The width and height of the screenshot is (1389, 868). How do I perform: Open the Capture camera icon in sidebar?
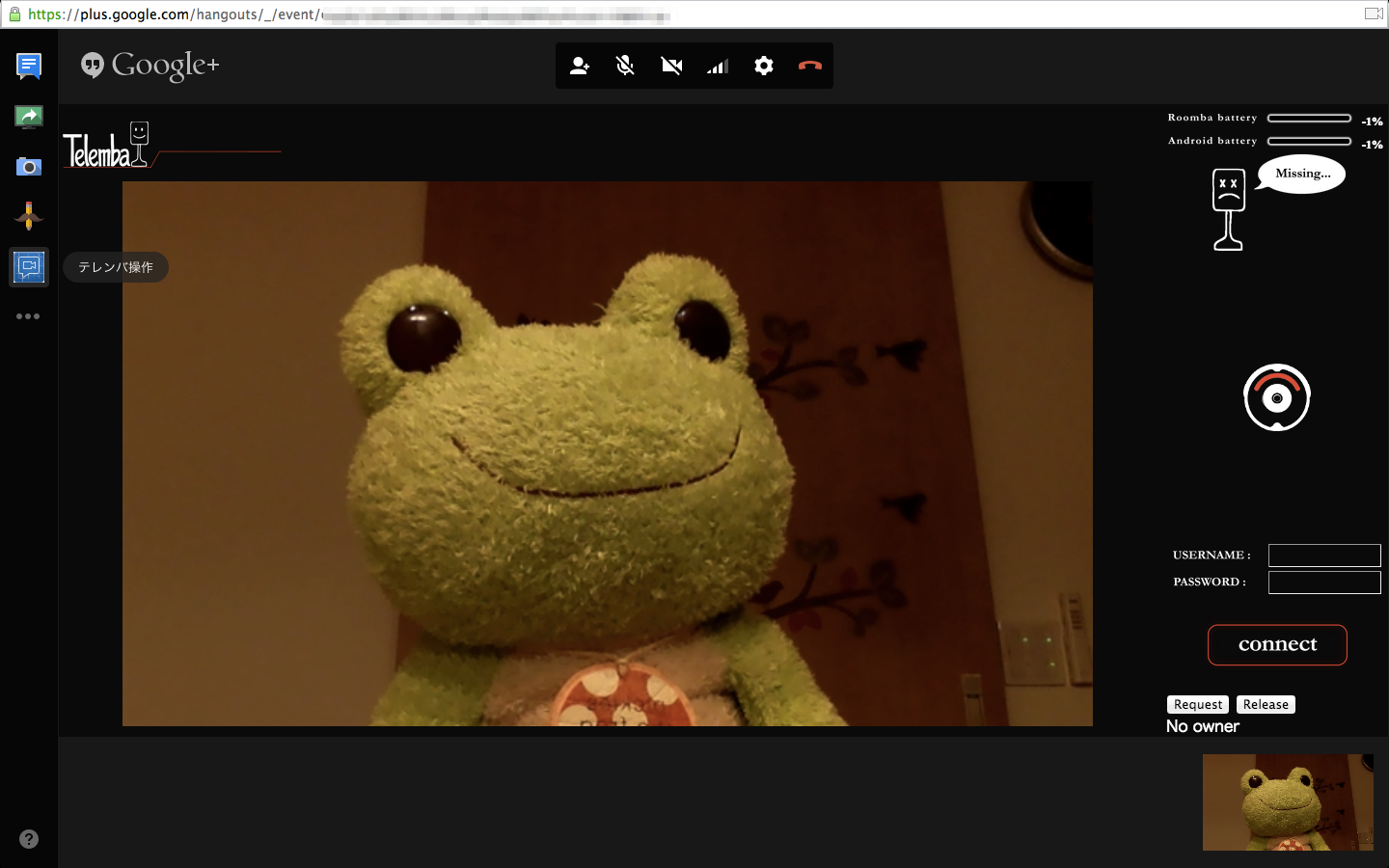click(29, 167)
